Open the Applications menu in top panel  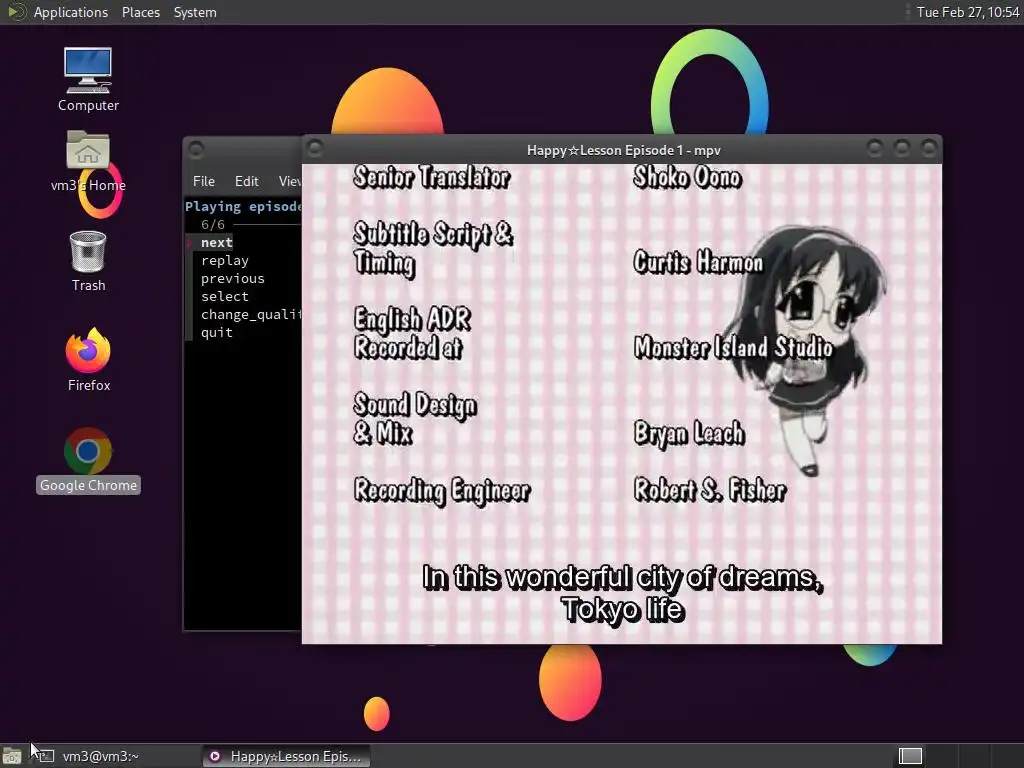(71, 12)
